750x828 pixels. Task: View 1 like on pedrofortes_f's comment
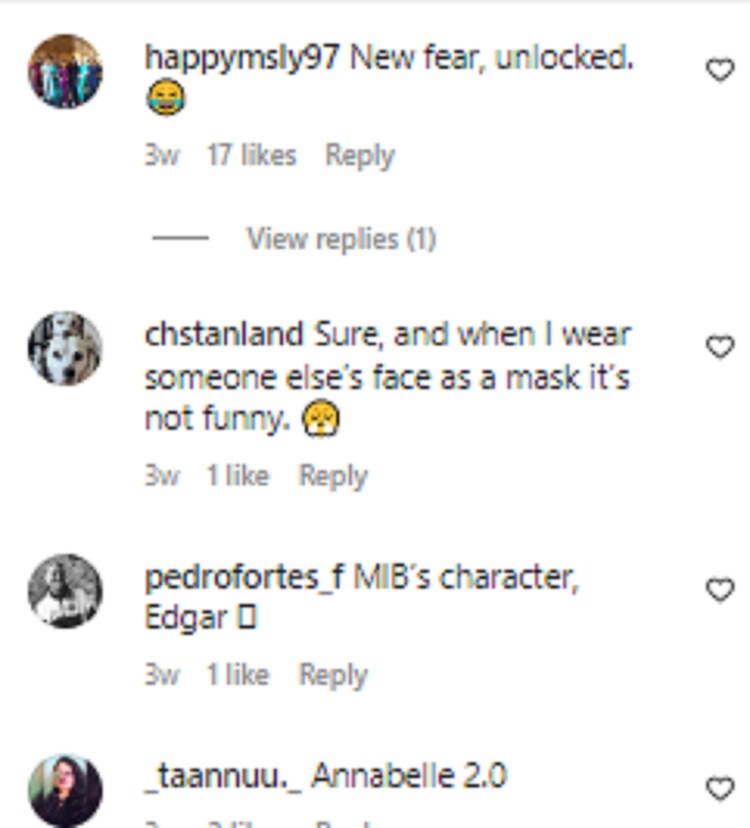point(238,675)
